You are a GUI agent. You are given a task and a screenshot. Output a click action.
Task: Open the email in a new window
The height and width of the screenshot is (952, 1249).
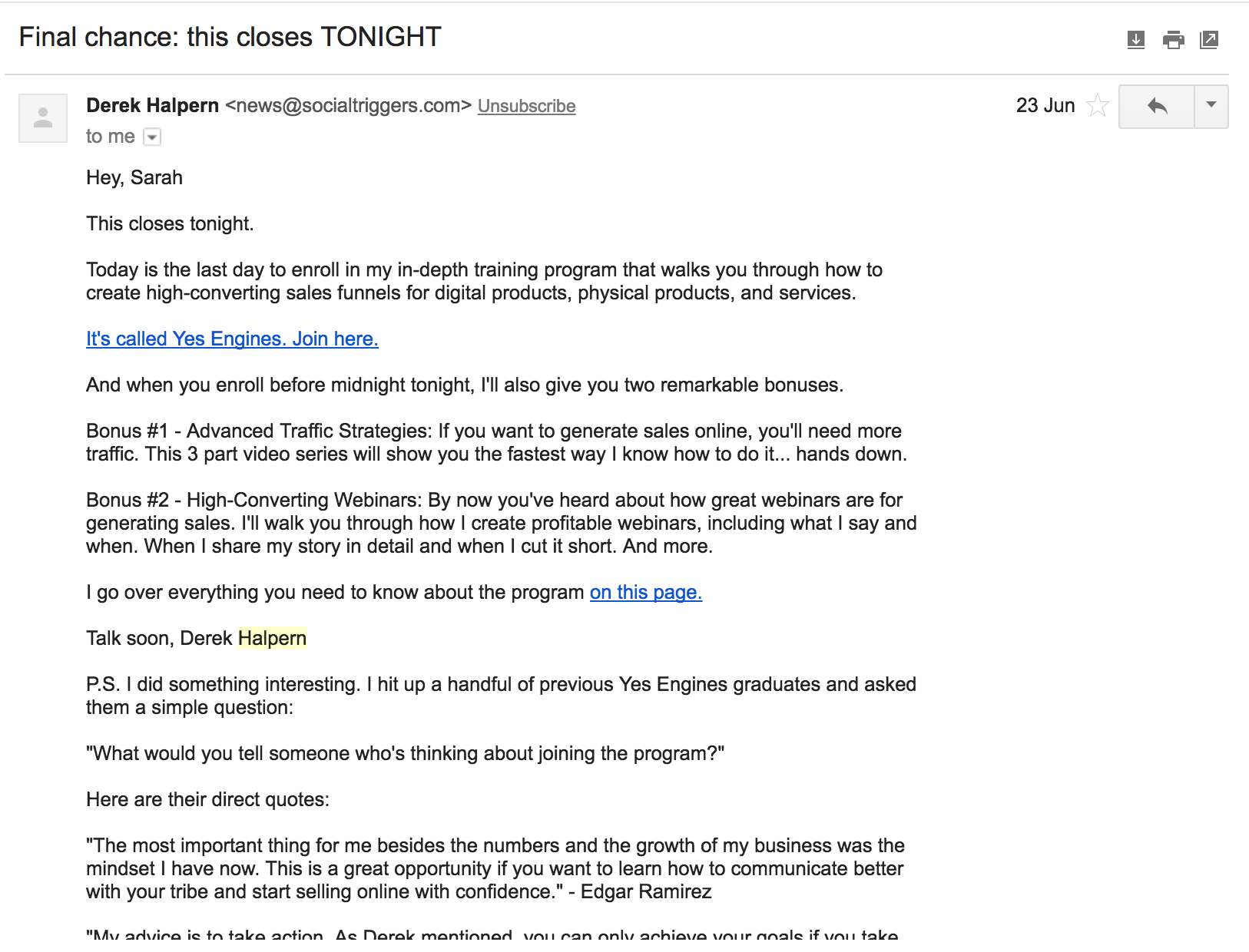pyautogui.click(x=1209, y=39)
